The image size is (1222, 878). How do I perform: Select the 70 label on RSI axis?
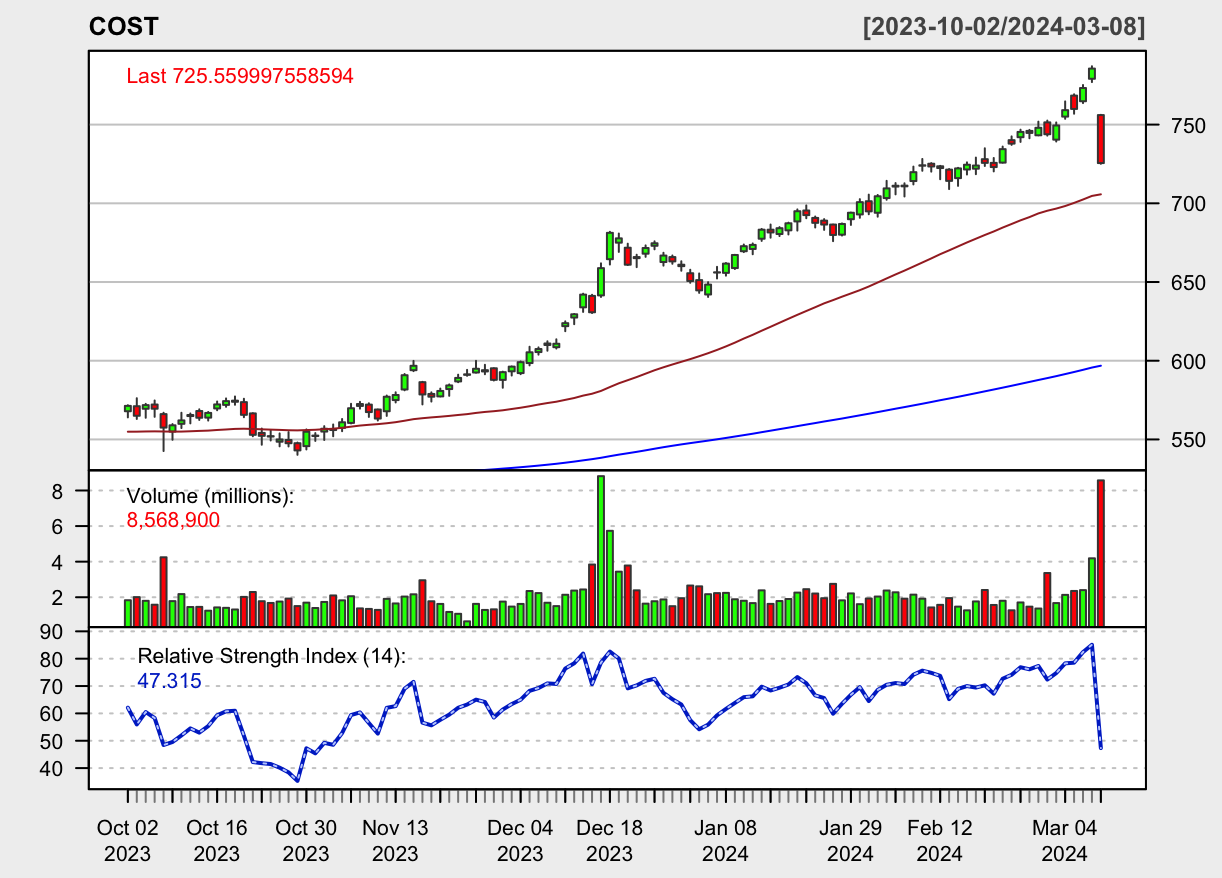[x=53, y=686]
